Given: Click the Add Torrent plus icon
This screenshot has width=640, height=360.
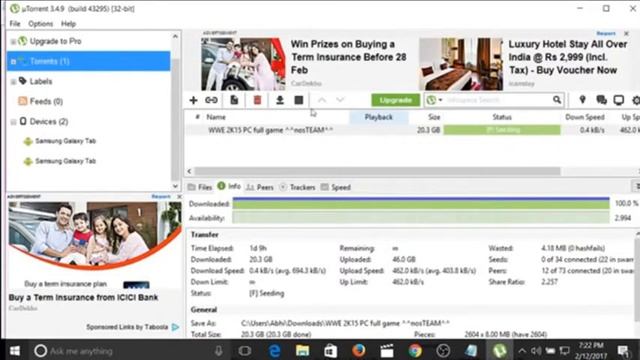Looking at the screenshot, I should coord(193,100).
